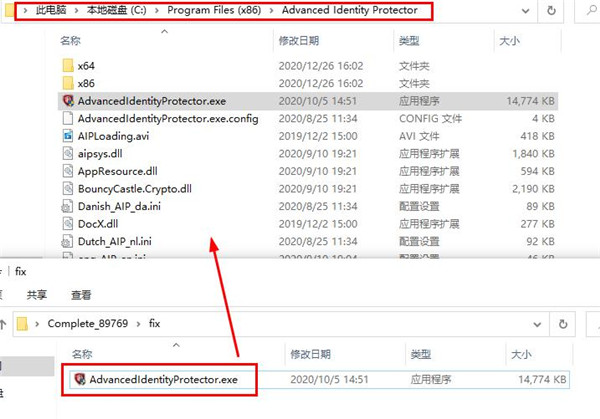The width and height of the screenshot is (600, 419).
Task: Go to 本地磁盘 (C:) in the breadcrumb
Action: (x=116, y=10)
